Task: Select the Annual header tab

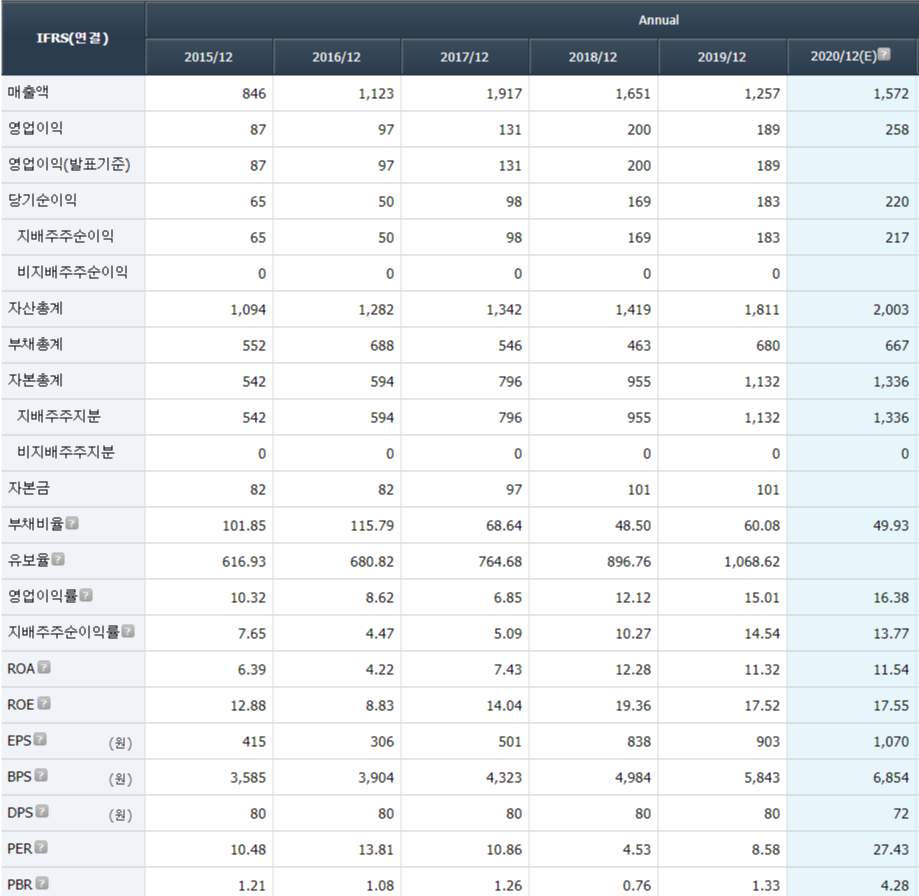Action: 658,20
